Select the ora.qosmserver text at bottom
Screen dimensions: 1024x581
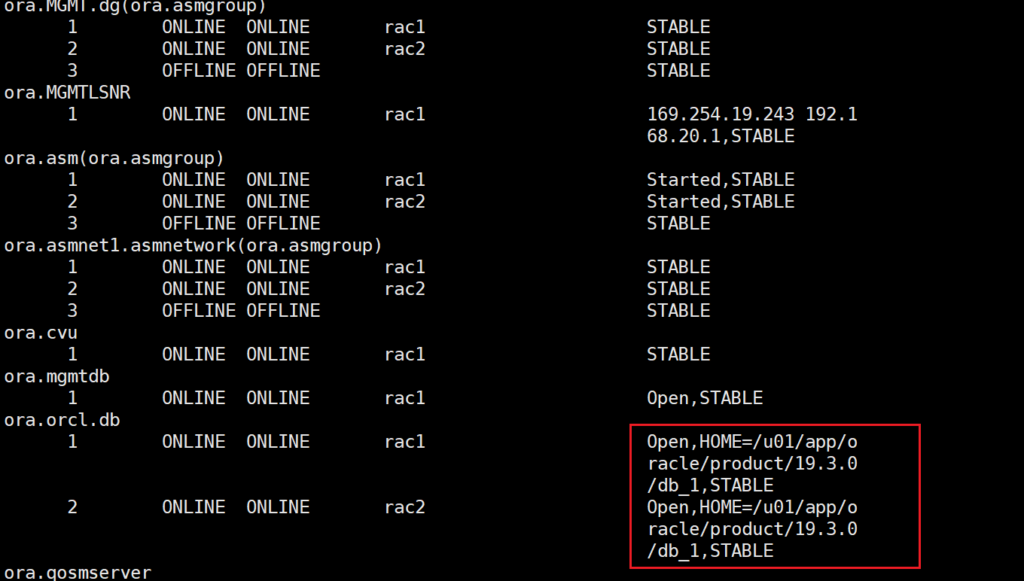77,573
